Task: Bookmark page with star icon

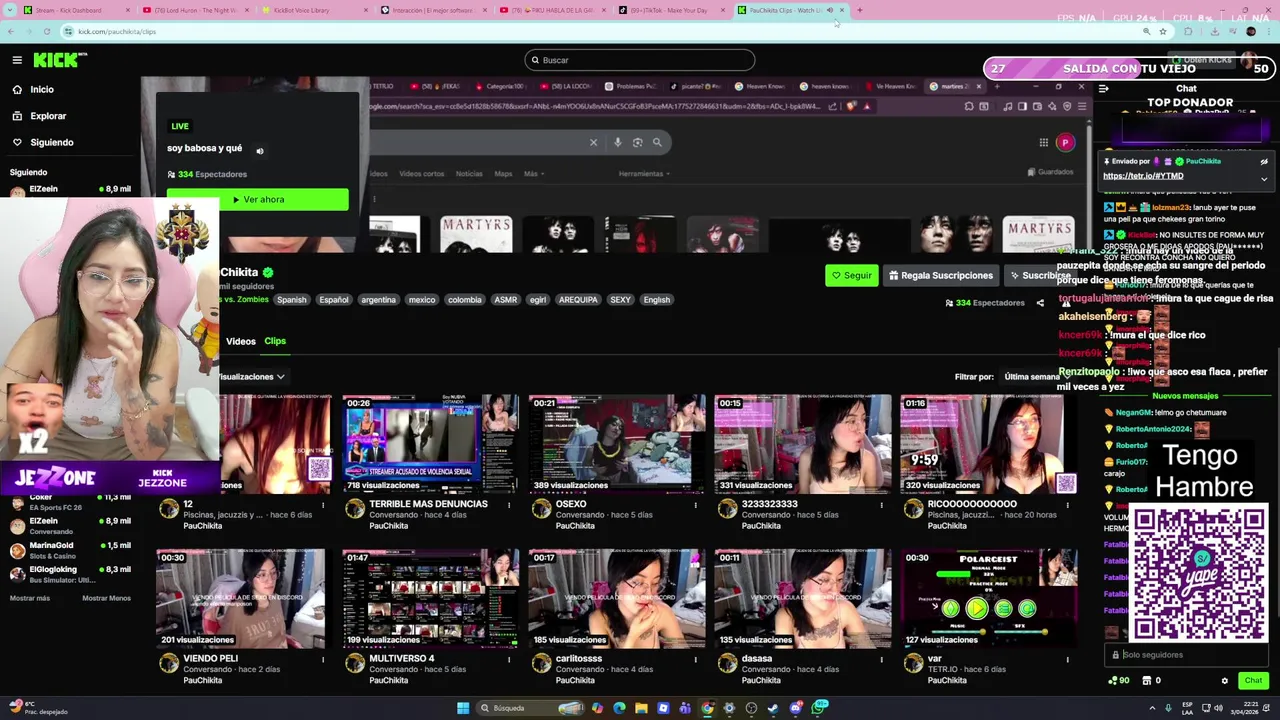Action: coord(1163,31)
